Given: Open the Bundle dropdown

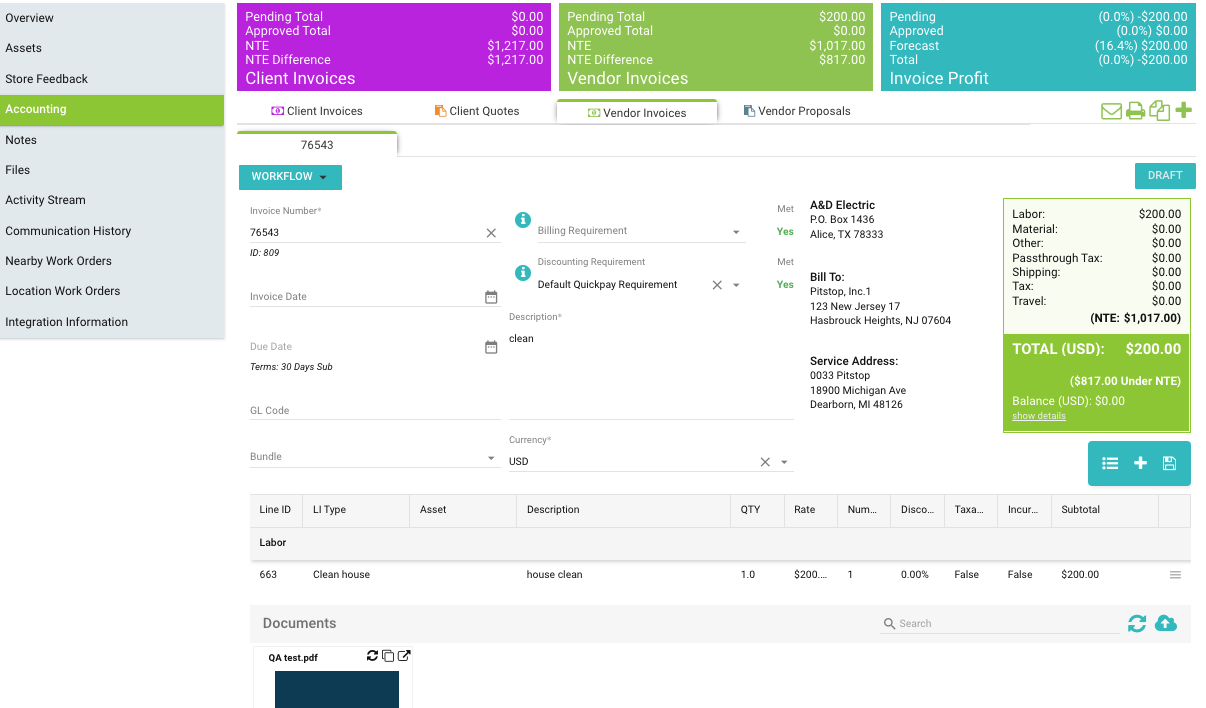Looking at the screenshot, I should point(491,458).
